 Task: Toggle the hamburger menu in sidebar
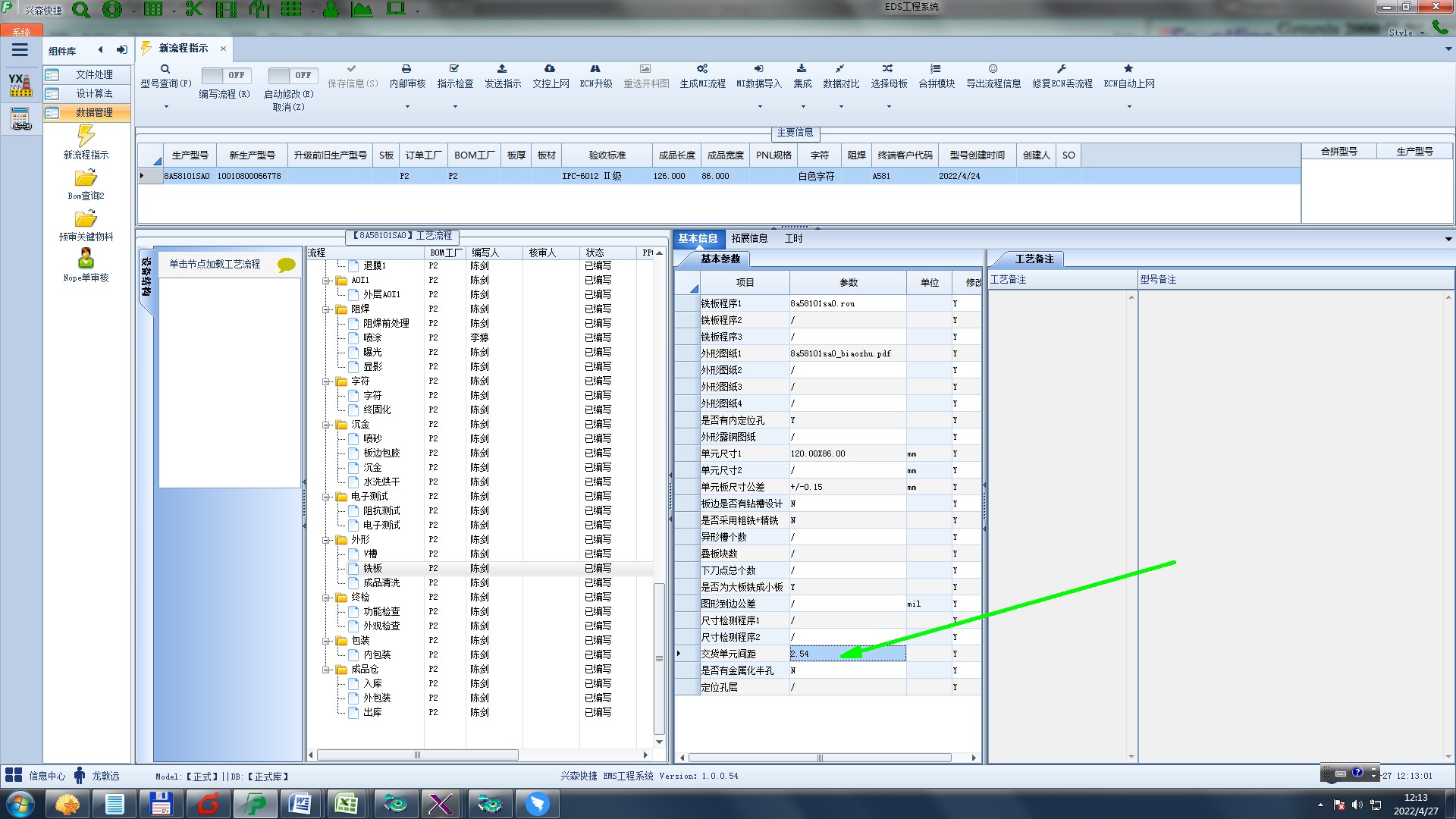click(20, 50)
